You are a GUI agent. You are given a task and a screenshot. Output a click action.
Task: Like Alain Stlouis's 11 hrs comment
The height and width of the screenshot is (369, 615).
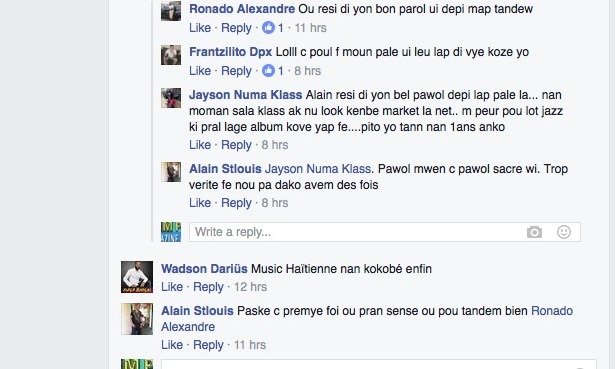[x=172, y=345]
